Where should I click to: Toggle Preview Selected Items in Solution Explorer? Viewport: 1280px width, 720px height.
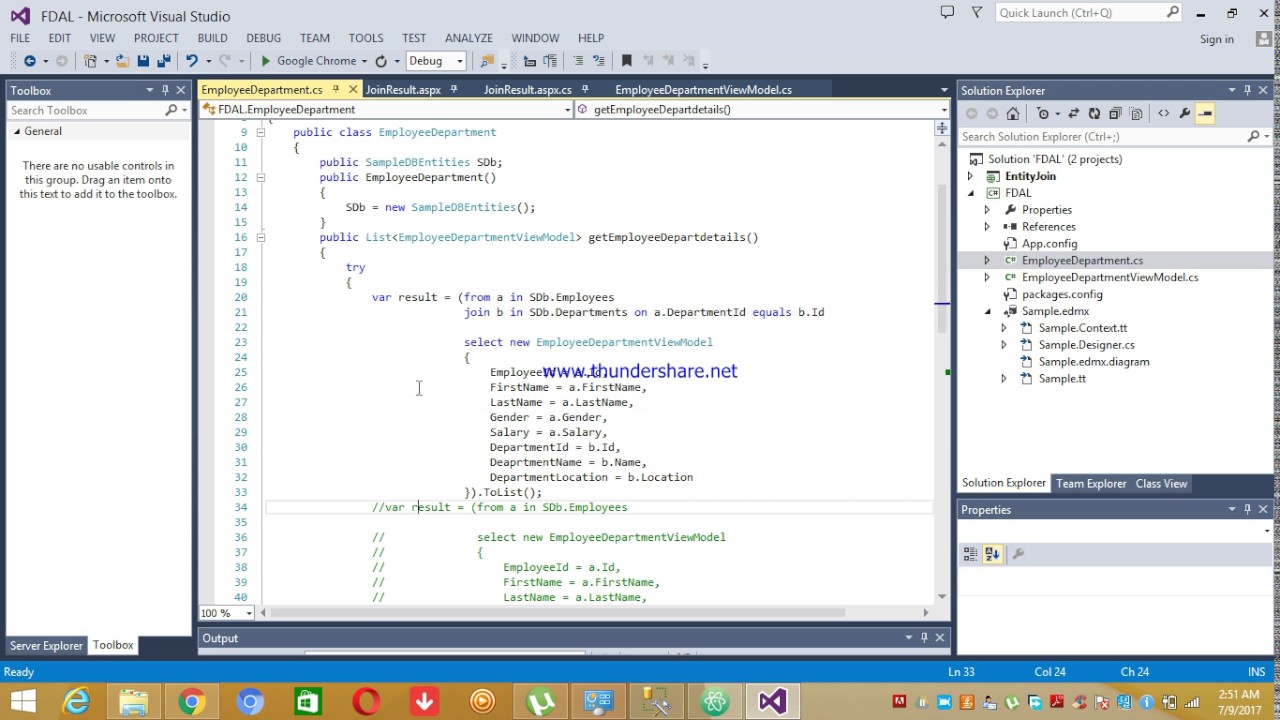click(1205, 113)
